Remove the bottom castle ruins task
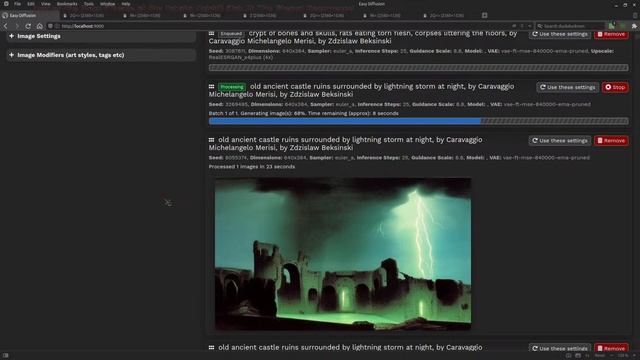640x360 pixels. pos(611,348)
